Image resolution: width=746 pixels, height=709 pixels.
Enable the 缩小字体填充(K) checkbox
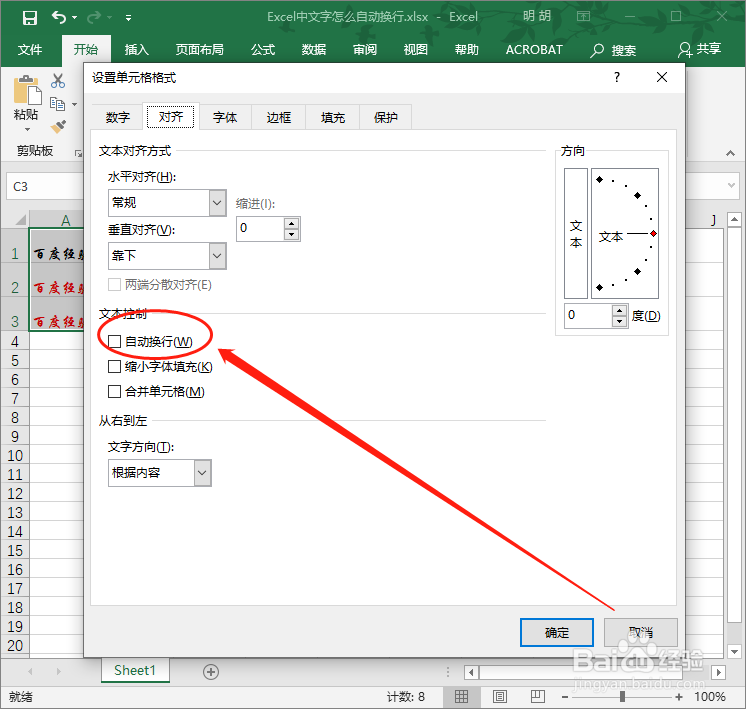coord(114,366)
